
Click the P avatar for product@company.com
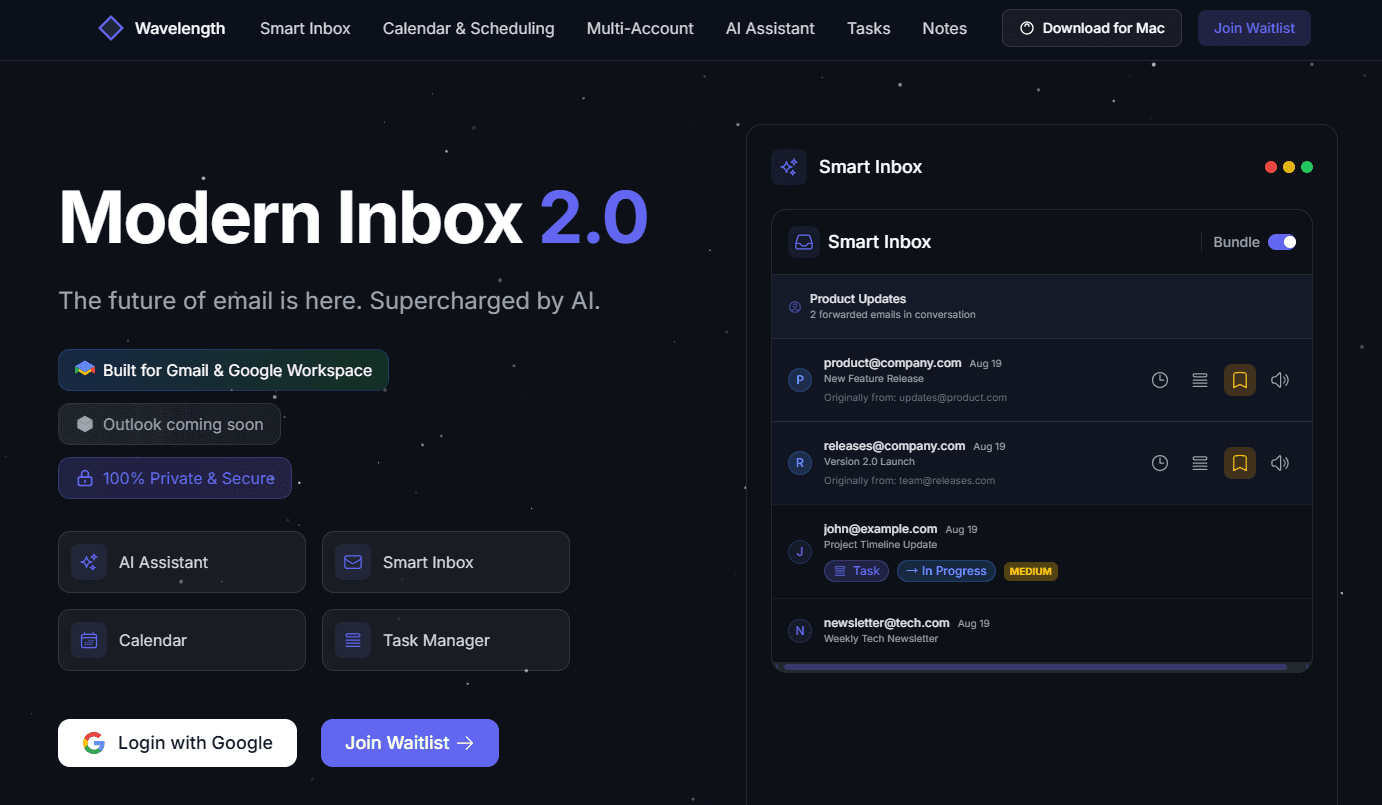(x=799, y=380)
